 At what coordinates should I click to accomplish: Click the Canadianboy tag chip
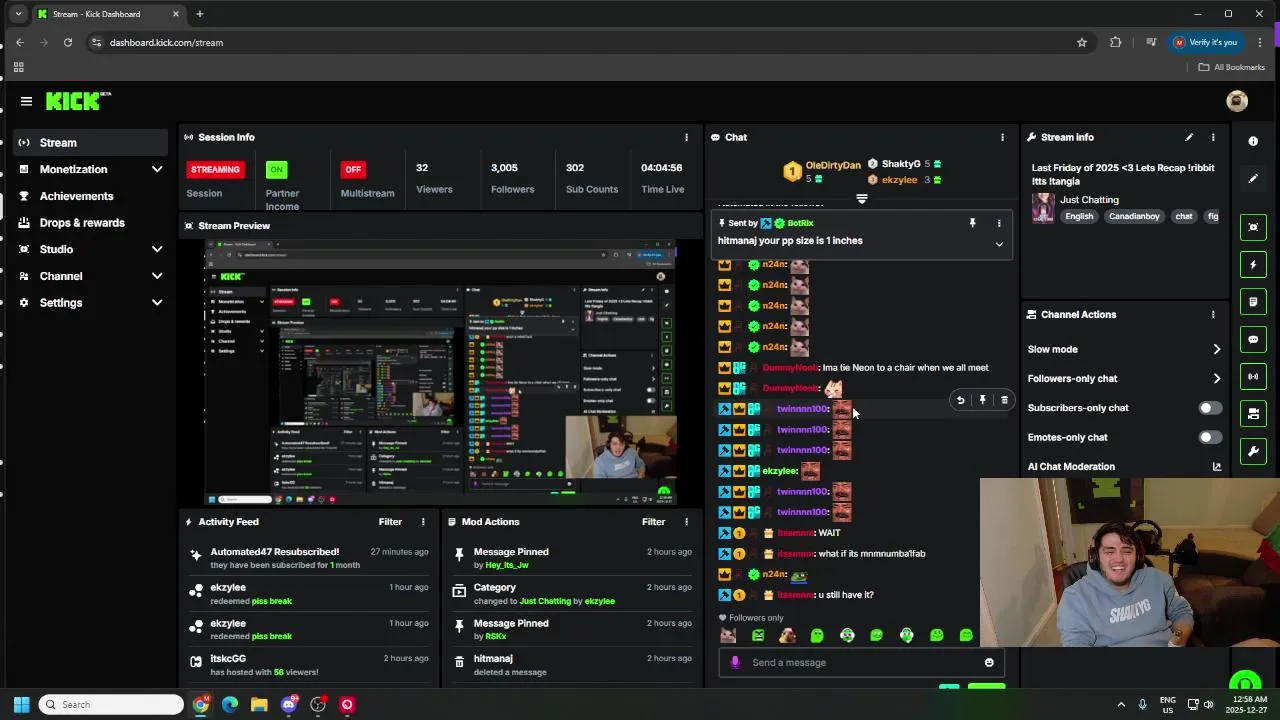1134,217
